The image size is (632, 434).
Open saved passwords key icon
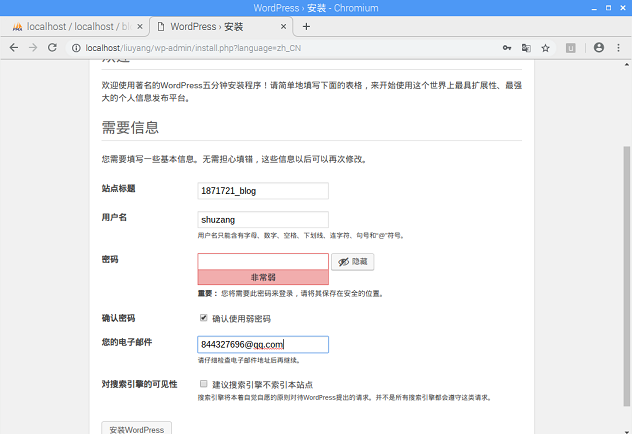click(x=507, y=48)
